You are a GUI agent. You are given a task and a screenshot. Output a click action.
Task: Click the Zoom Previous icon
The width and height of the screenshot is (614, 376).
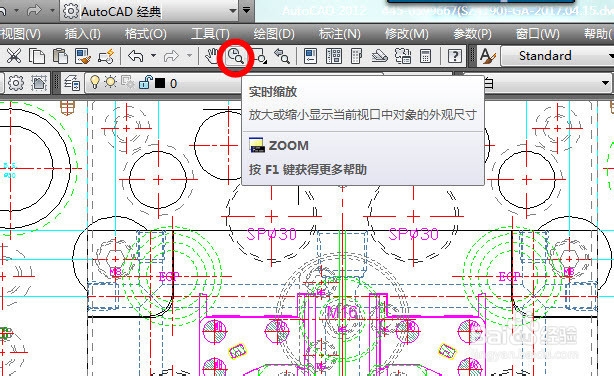[282, 56]
